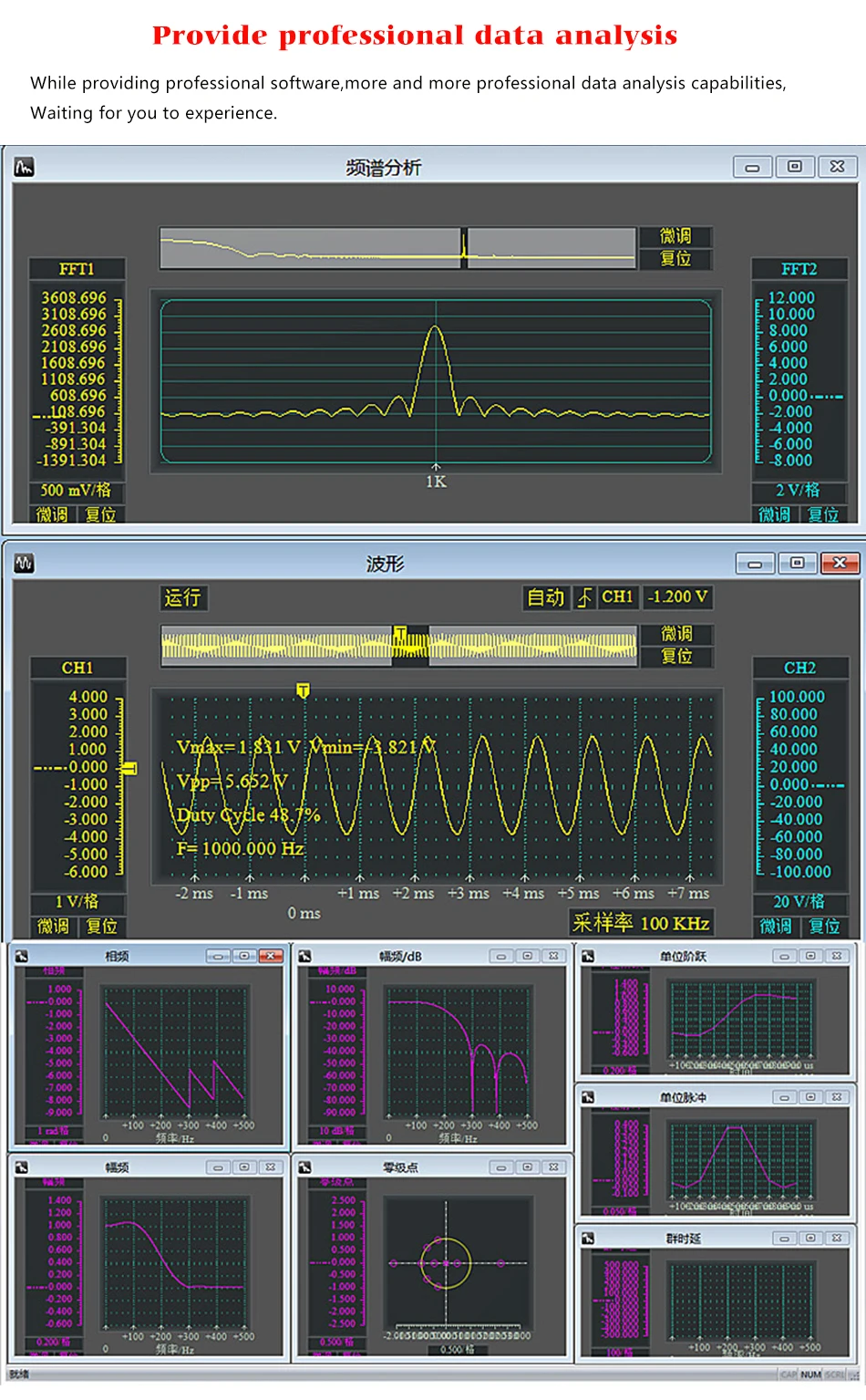Screen dimensions: 866x1400
Task: Click the -1.200 V trigger level field
Action: pos(677,597)
